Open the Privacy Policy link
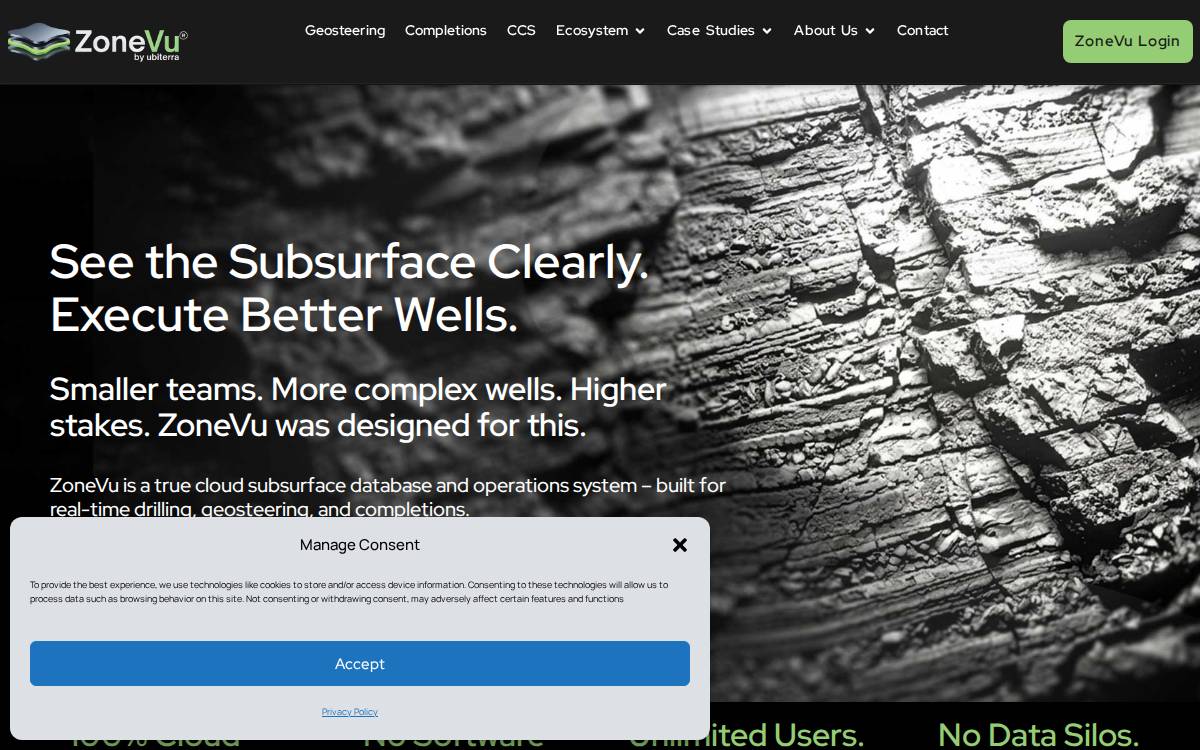 (350, 712)
